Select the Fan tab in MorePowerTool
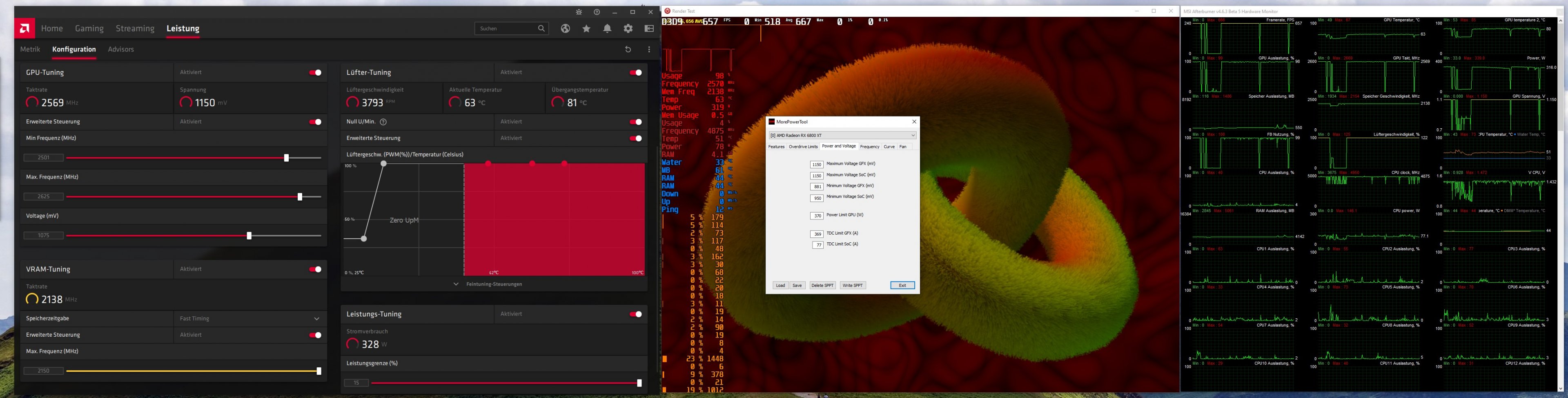Screen dimensions: 1568x398 903,147
